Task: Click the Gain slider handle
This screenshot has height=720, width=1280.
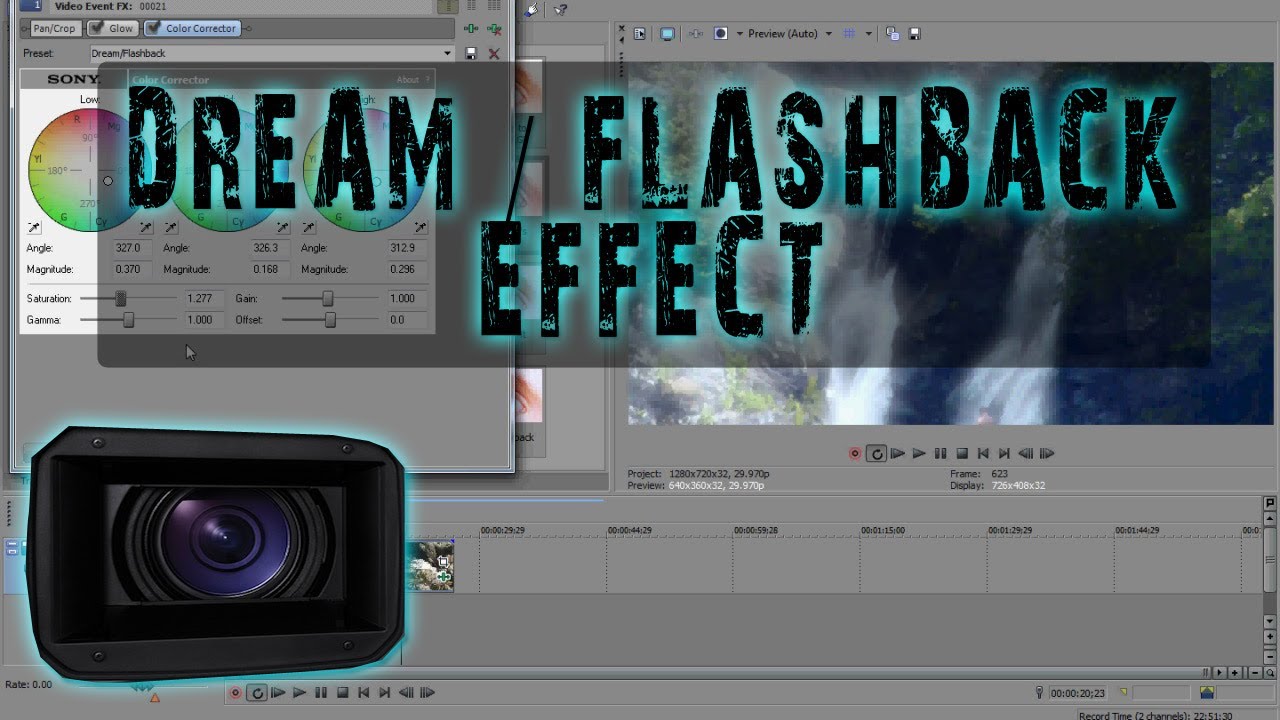Action: (x=327, y=298)
